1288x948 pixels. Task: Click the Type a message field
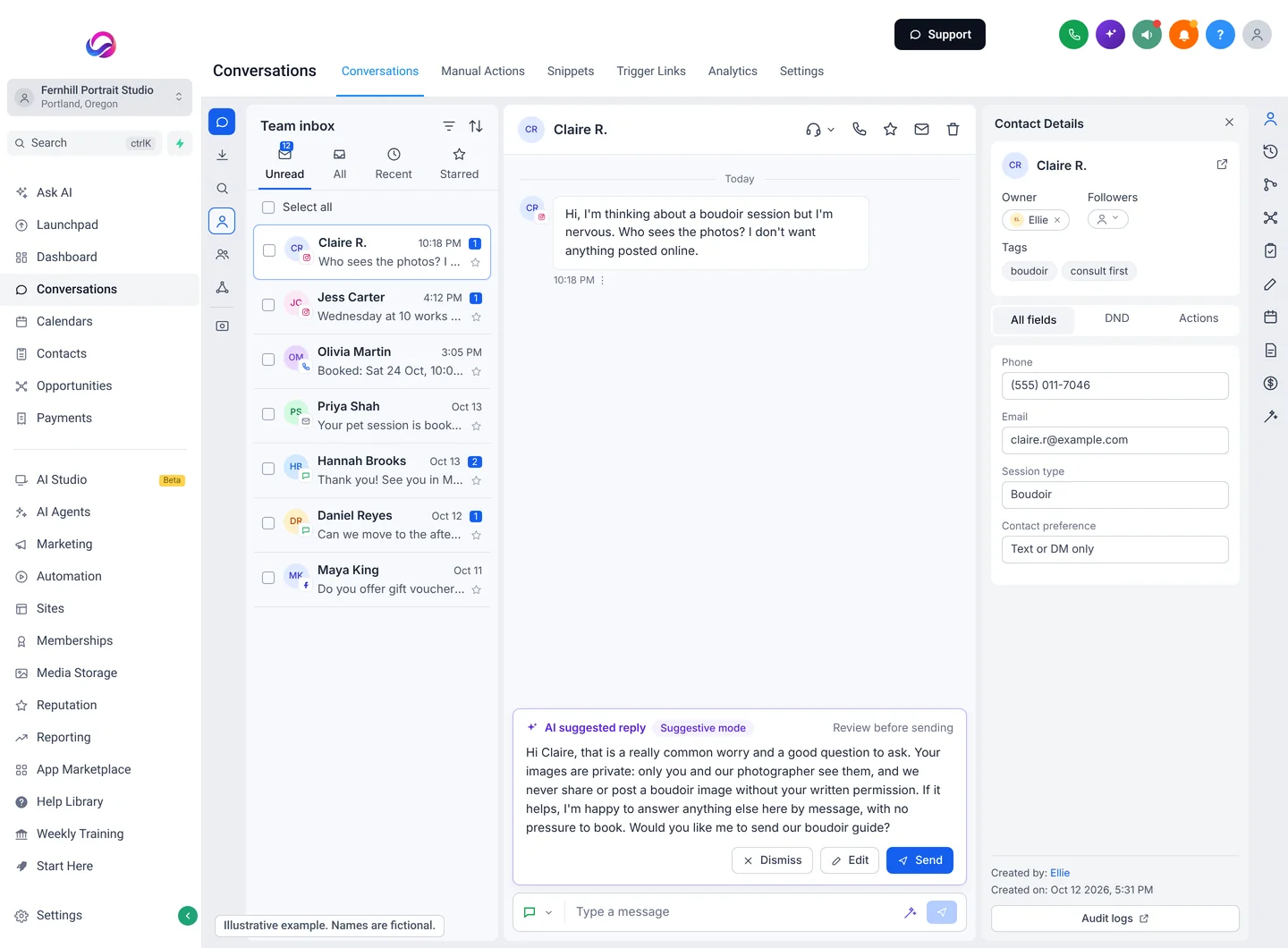click(733, 912)
